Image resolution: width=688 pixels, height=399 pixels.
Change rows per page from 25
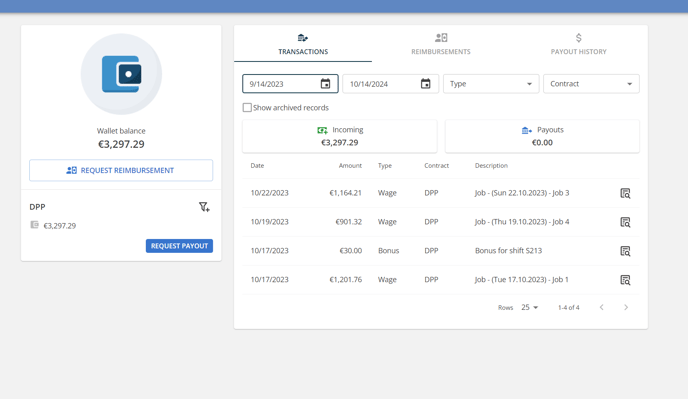pos(530,307)
